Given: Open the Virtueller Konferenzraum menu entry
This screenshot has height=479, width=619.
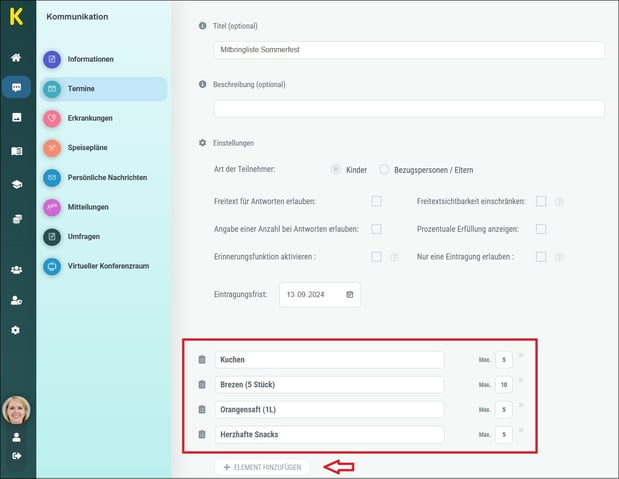Looking at the screenshot, I should coord(103,266).
